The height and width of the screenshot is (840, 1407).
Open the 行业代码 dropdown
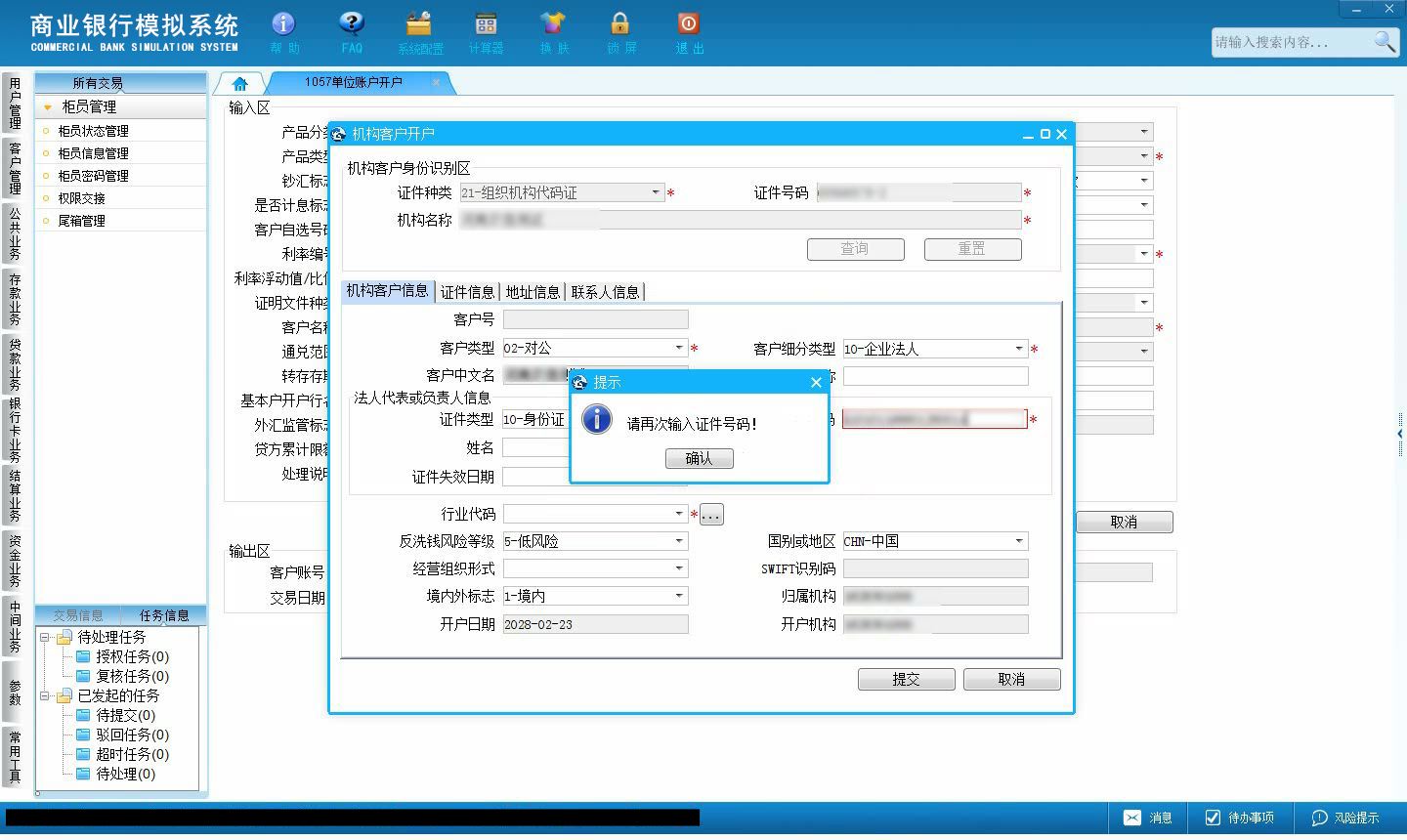pyautogui.click(x=679, y=514)
